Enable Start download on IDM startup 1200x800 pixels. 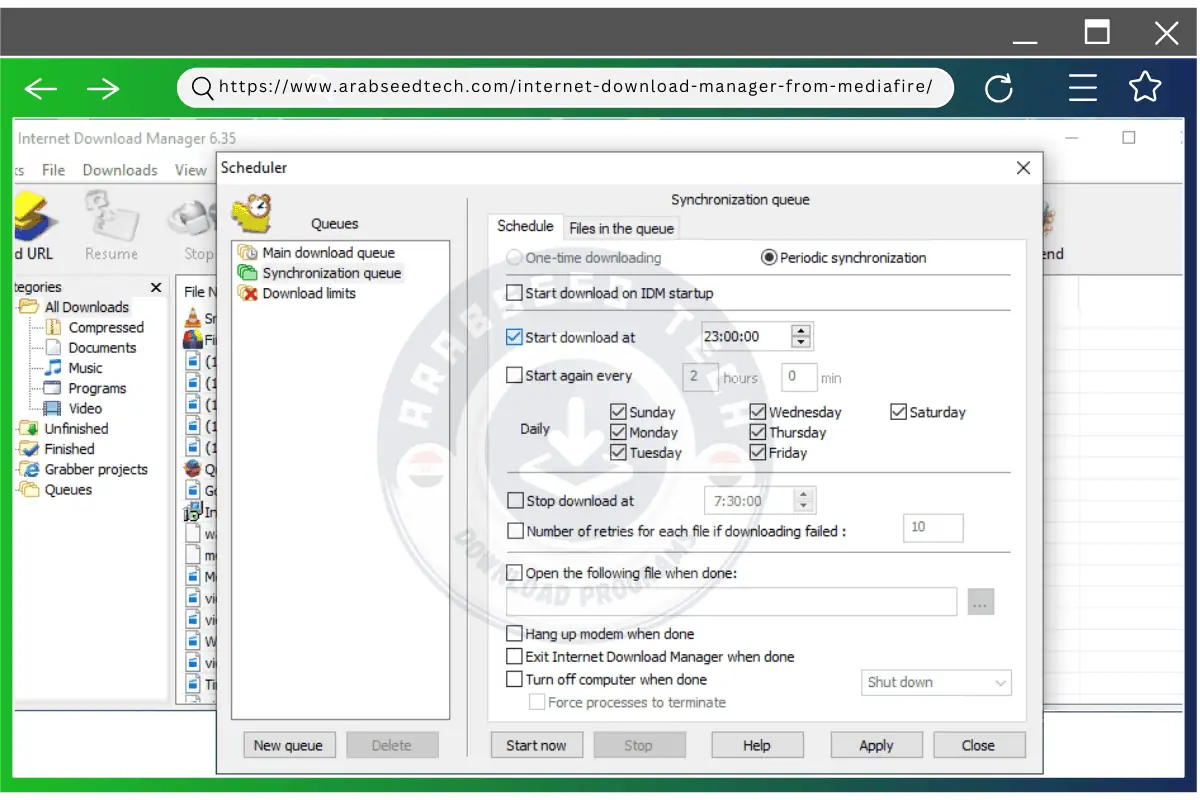coord(515,293)
